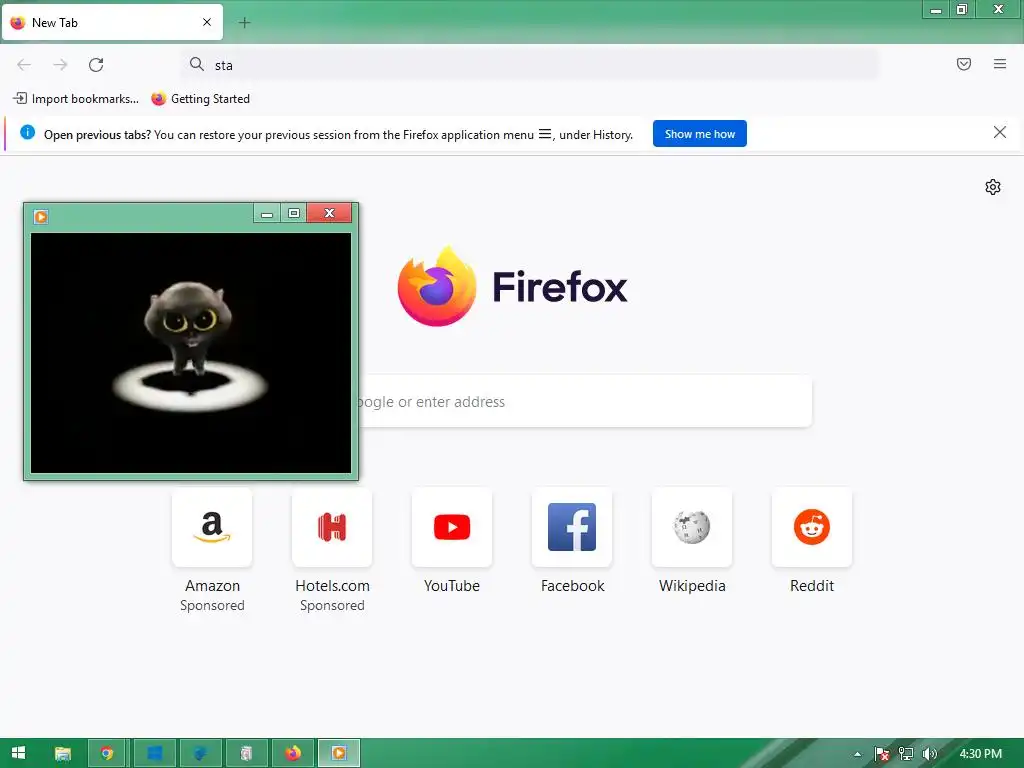Click the media player window's title icon
The height and width of the screenshot is (768, 1024).
click(x=40, y=216)
